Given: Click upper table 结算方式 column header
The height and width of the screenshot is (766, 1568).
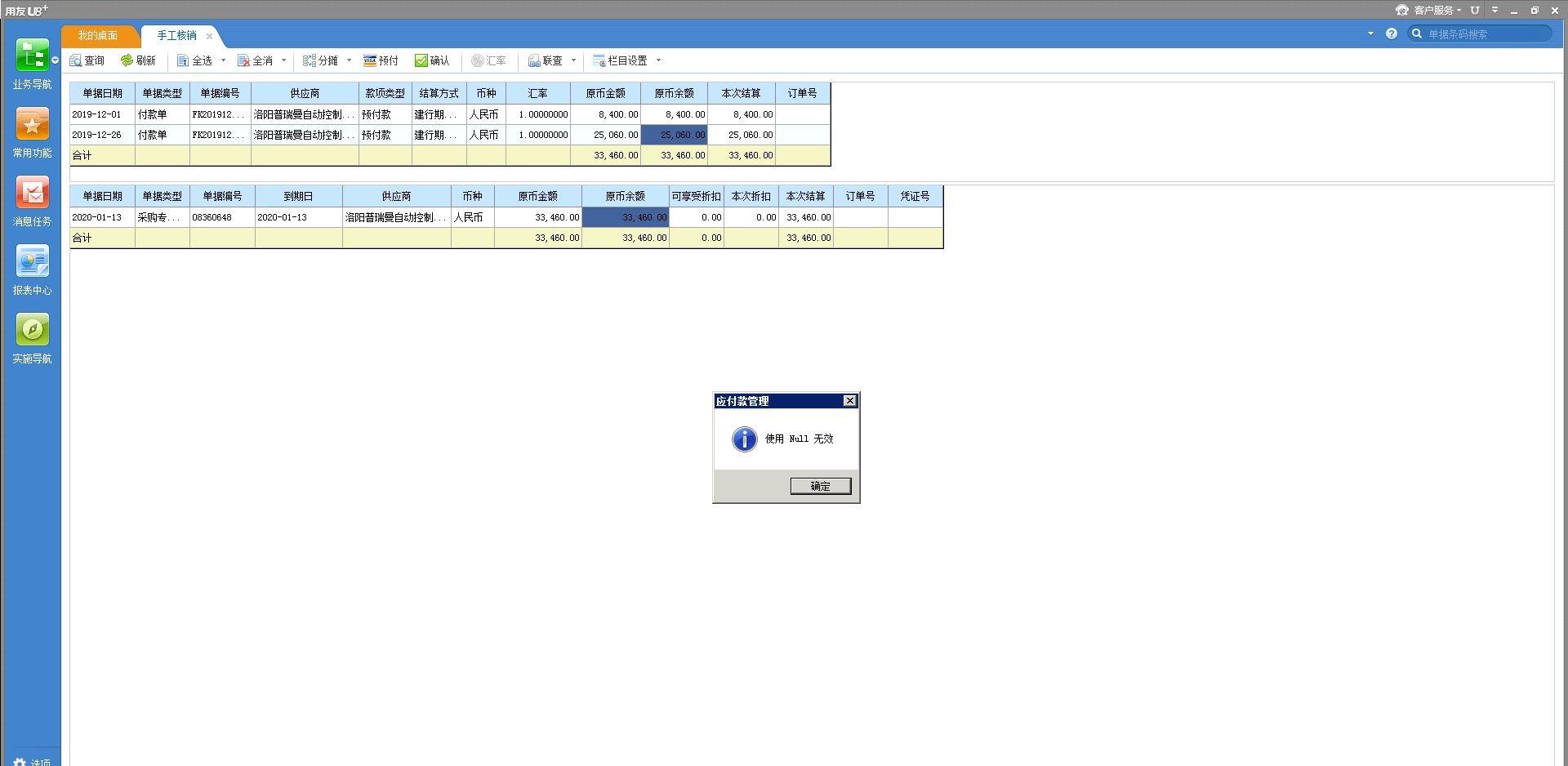Looking at the screenshot, I should 439,93.
